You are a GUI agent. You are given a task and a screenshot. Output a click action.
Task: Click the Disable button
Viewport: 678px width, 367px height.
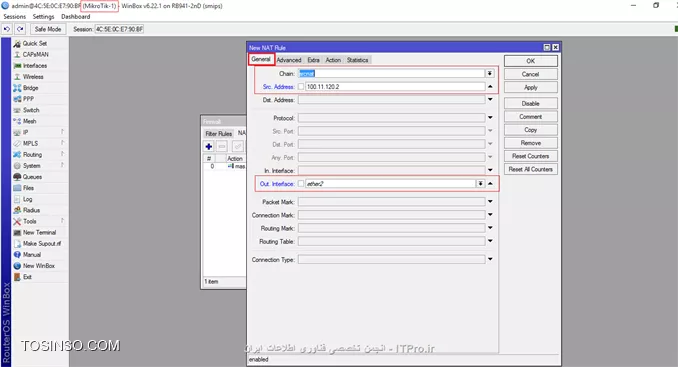(531, 104)
